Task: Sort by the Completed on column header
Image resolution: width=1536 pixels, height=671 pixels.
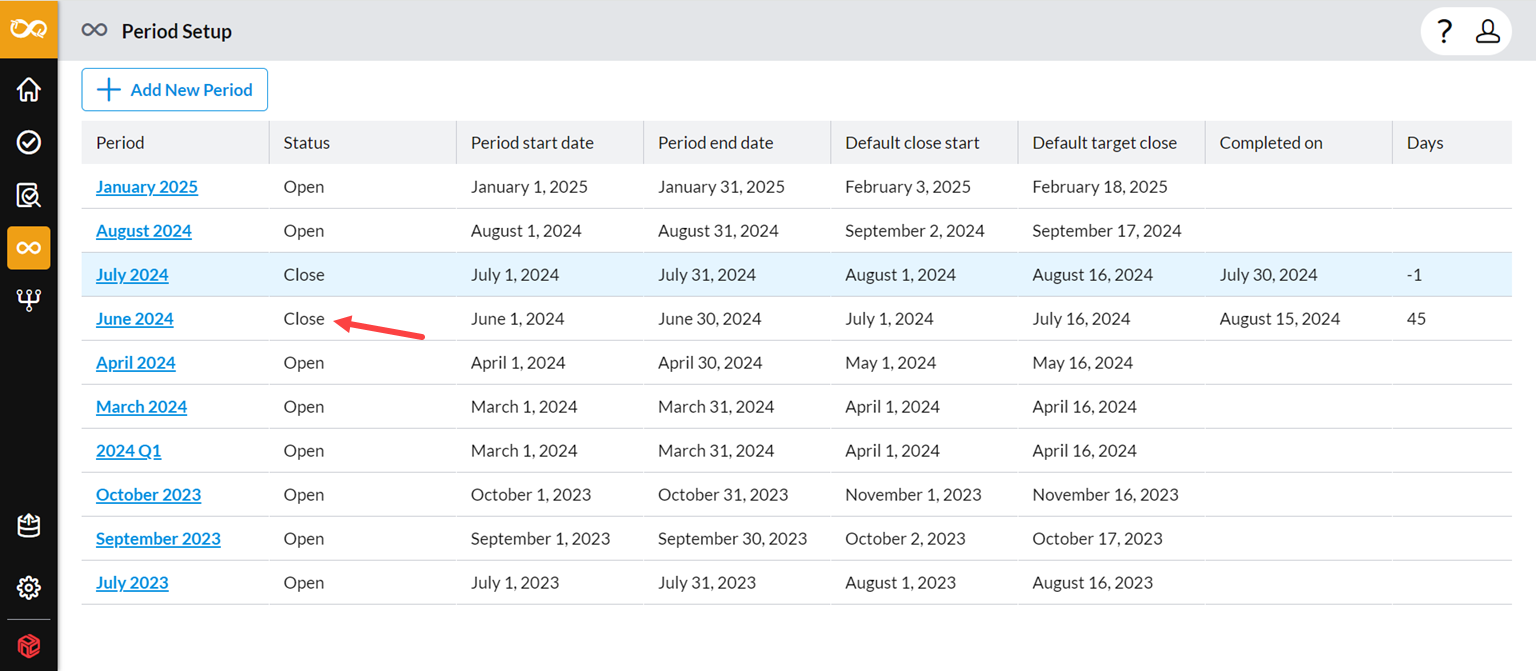Action: click(x=1271, y=143)
